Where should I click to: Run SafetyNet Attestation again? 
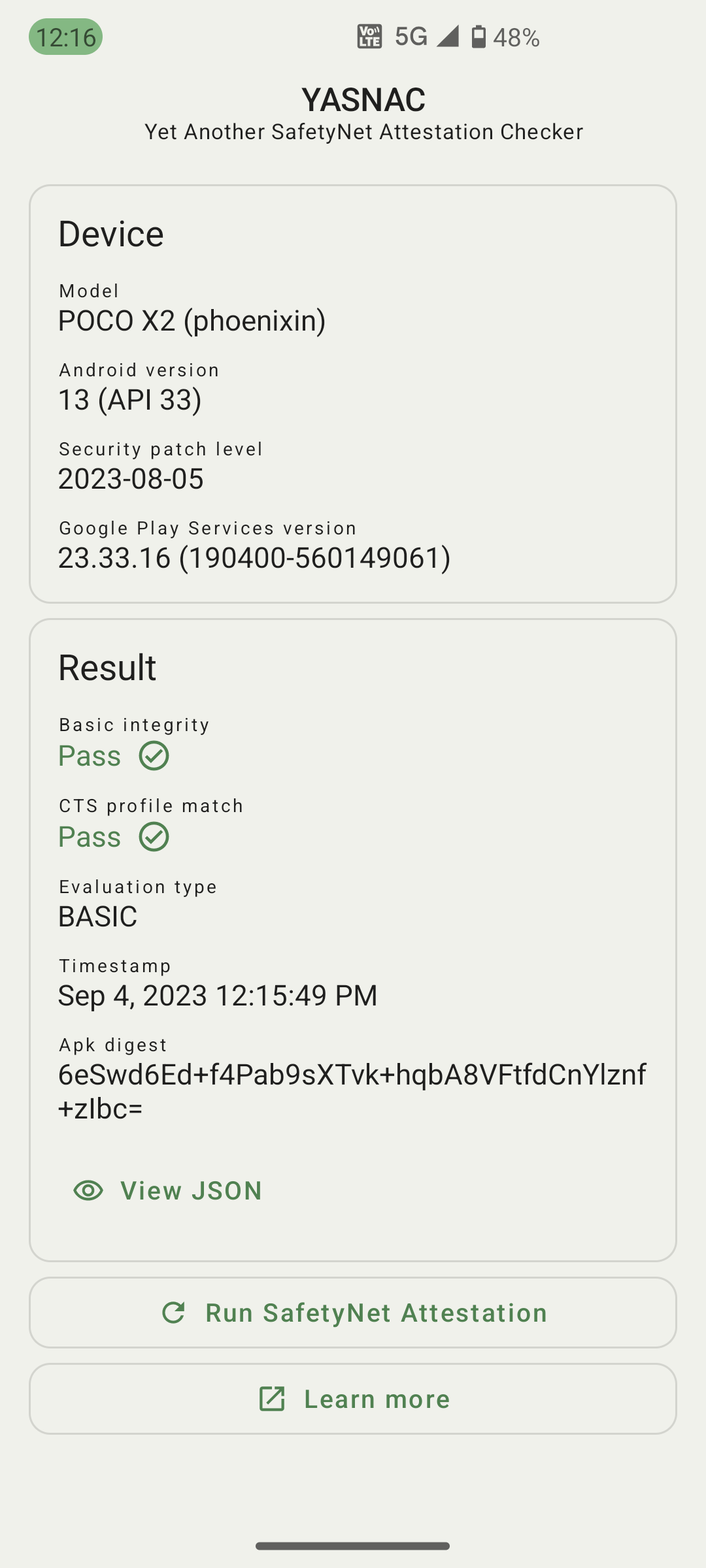point(353,1313)
